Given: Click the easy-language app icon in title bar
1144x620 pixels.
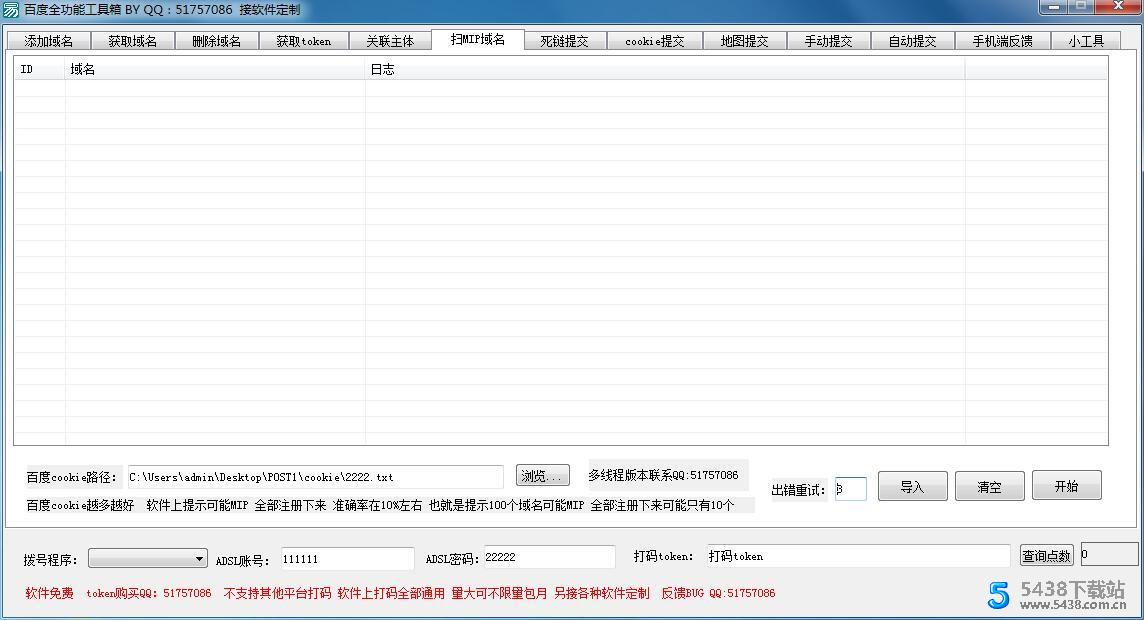Looking at the screenshot, I should tap(10, 8).
